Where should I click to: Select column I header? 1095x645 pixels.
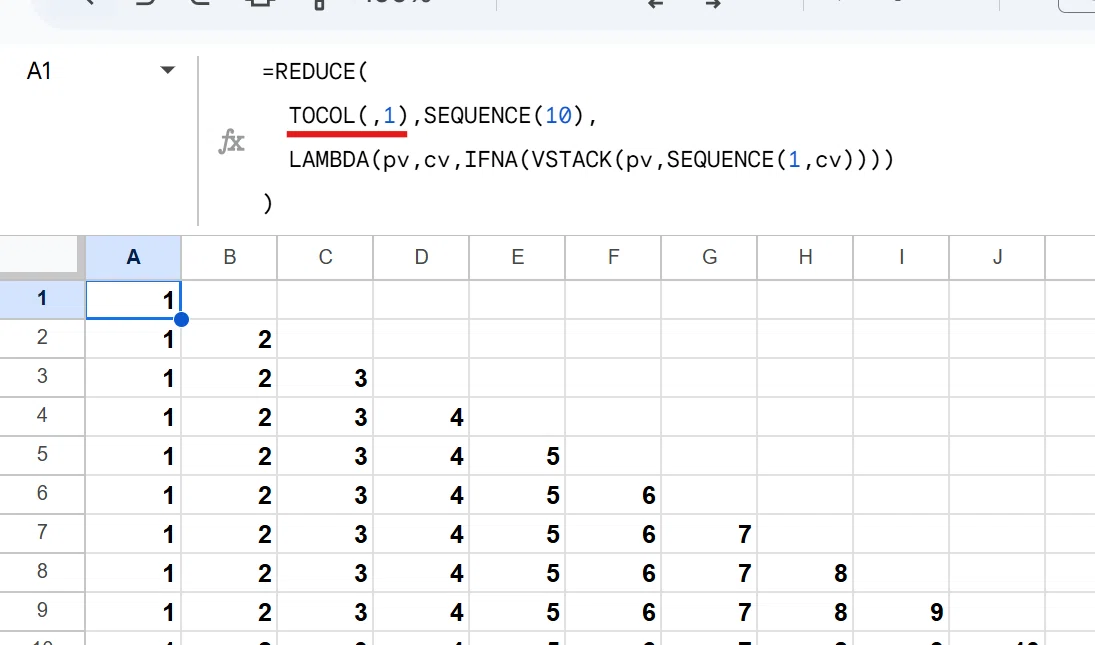(x=902, y=258)
